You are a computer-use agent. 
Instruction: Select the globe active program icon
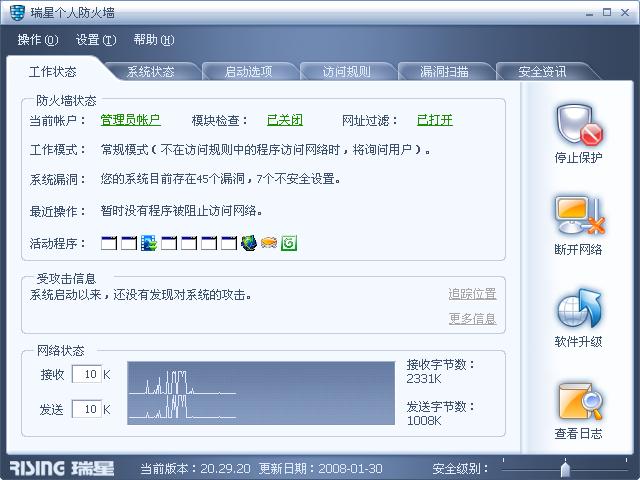[249, 243]
